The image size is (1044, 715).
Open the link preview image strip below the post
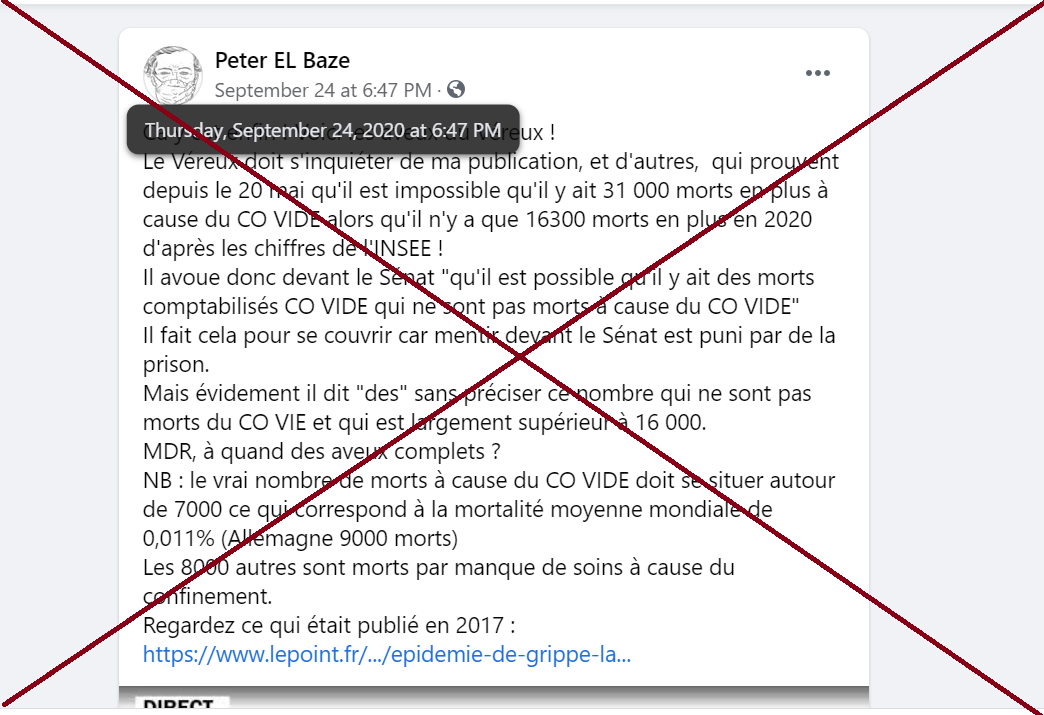click(494, 698)
